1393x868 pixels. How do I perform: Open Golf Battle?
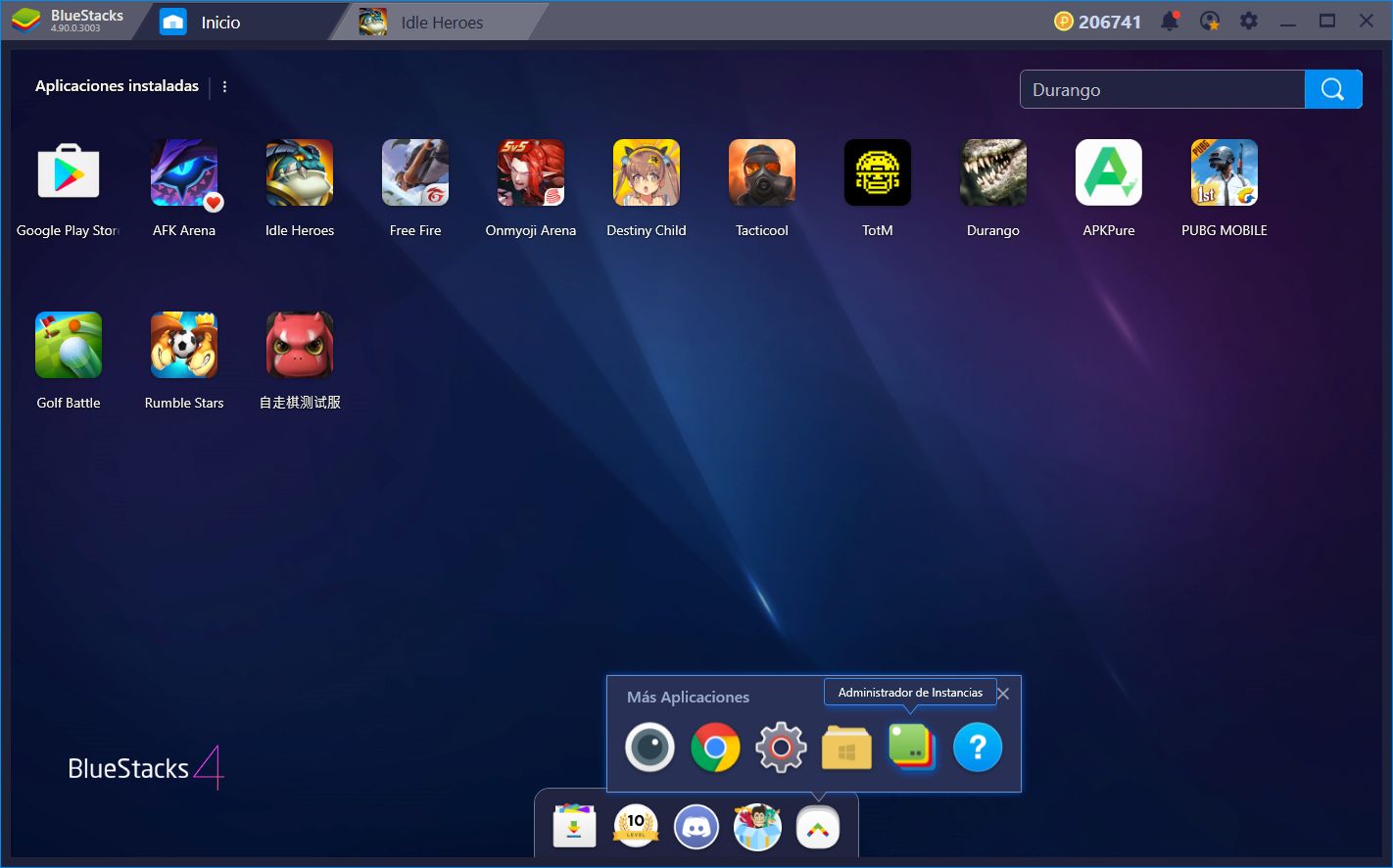[69, 345]
